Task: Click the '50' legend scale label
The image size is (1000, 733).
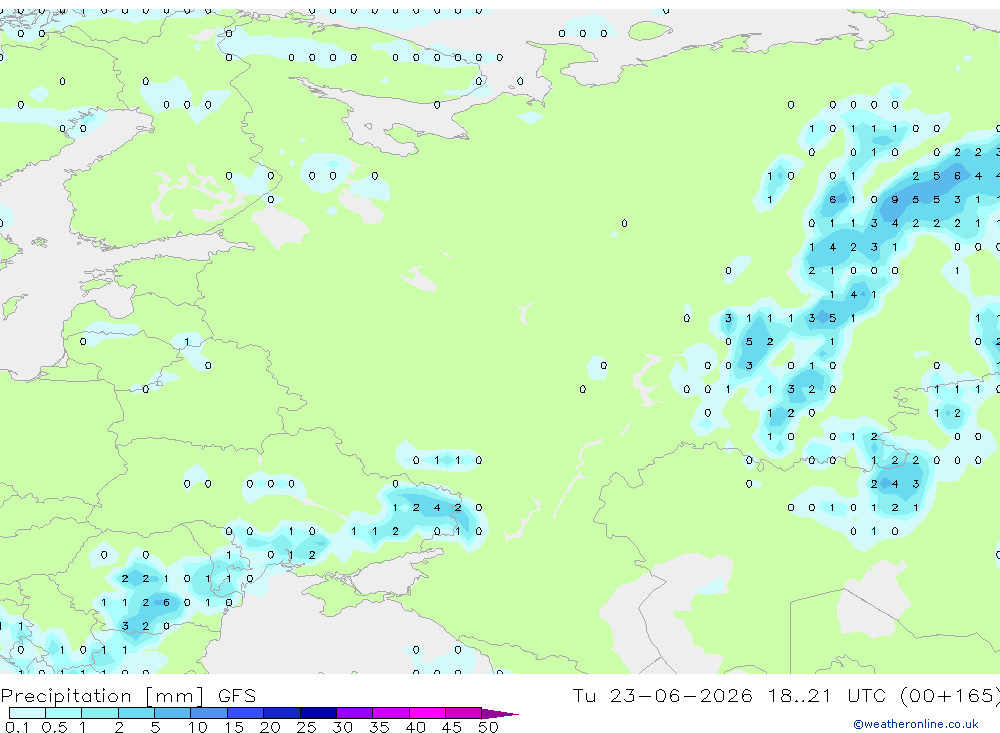Action: [488, 727]
